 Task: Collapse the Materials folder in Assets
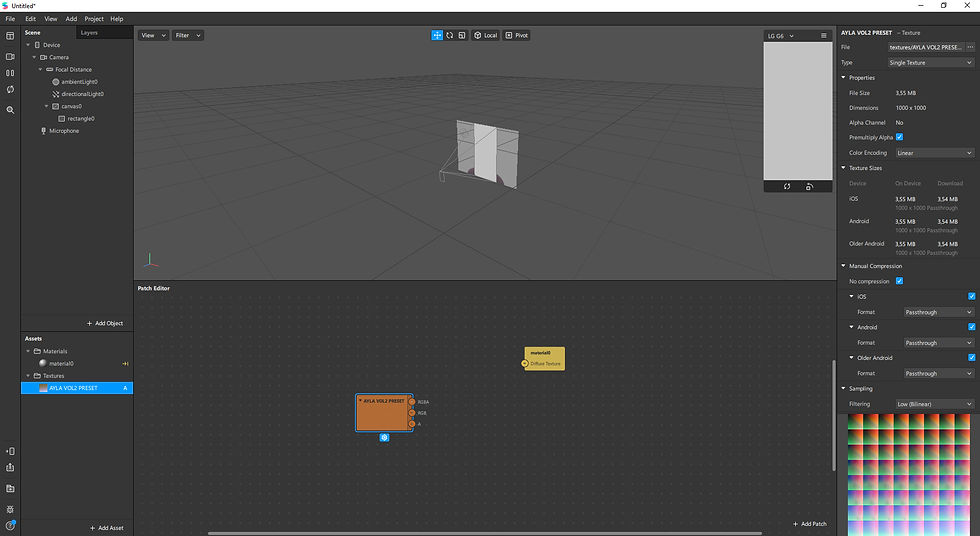[28, 351]
